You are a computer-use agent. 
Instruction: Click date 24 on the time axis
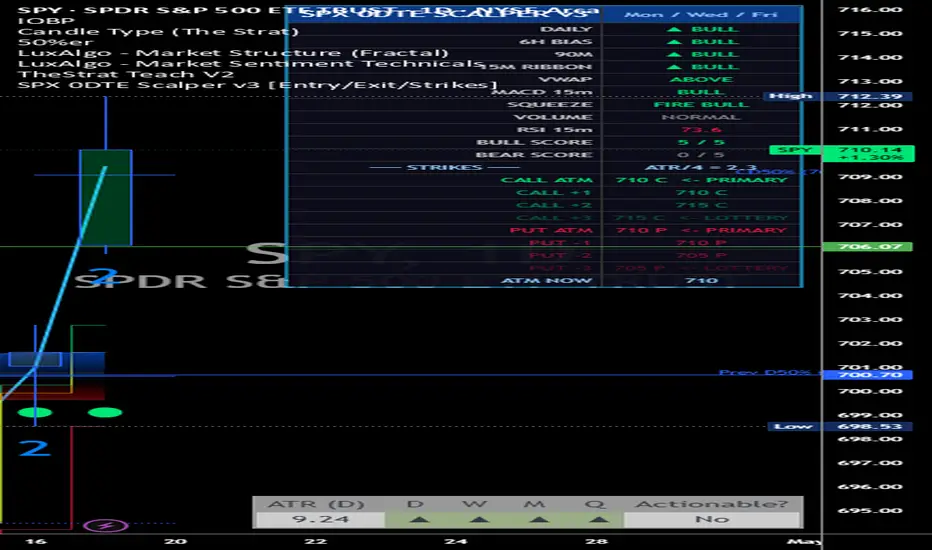click(456, 541)
